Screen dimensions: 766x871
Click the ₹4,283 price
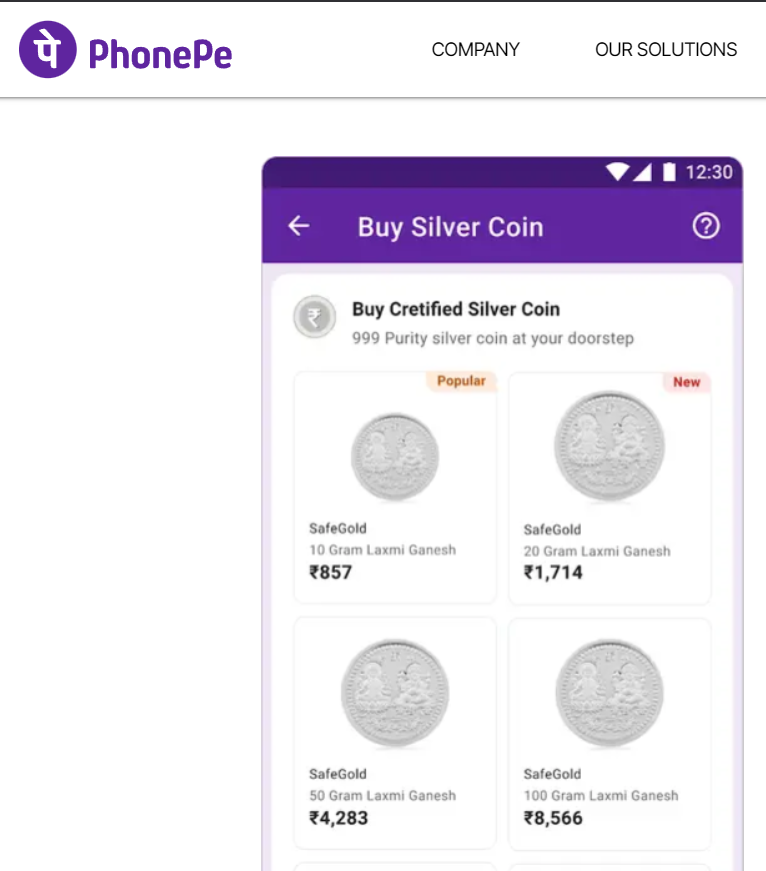click(x=339, y=818)
